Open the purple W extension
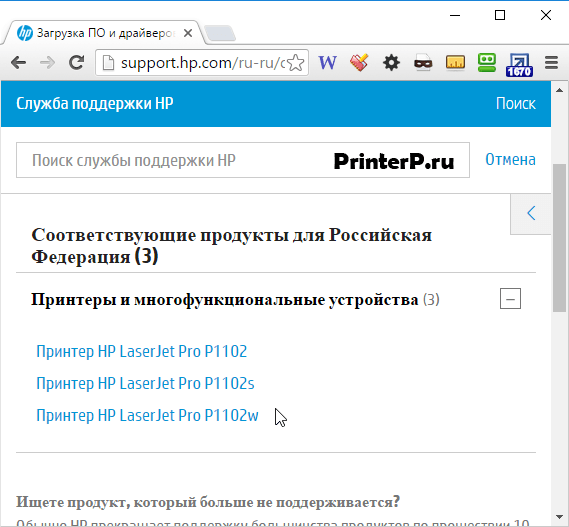Image resolution: width=569 pixels, height=527 pixels. pyautogui.click(x=328, y=63)
